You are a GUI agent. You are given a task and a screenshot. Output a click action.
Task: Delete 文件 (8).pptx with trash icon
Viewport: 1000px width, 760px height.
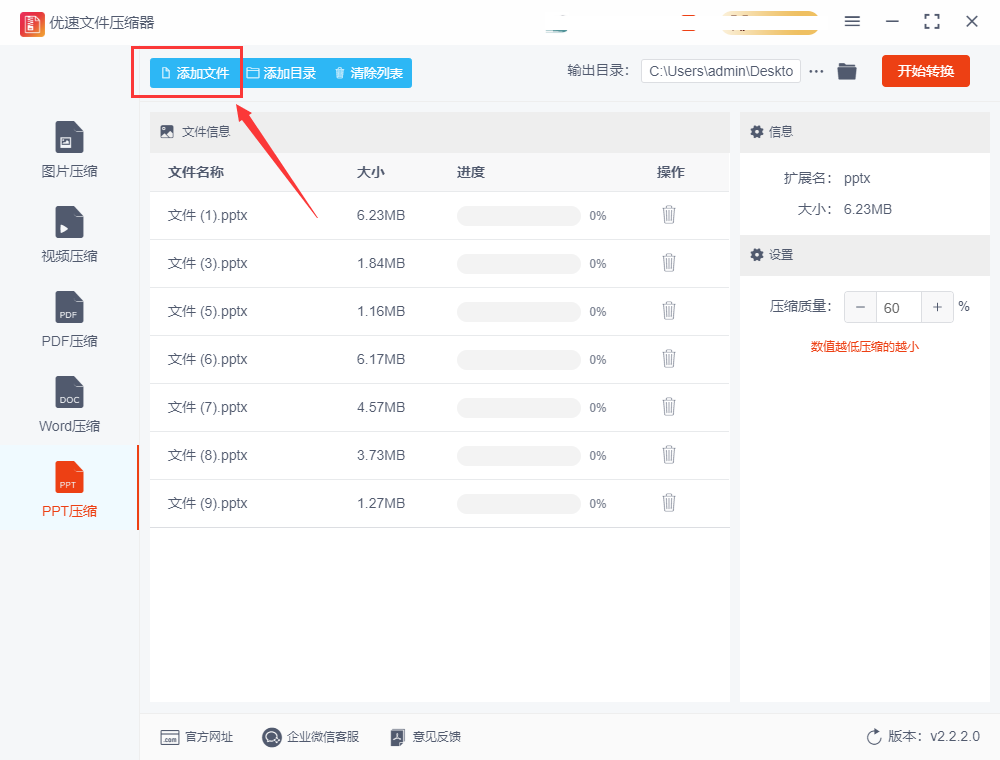point(668,455)
